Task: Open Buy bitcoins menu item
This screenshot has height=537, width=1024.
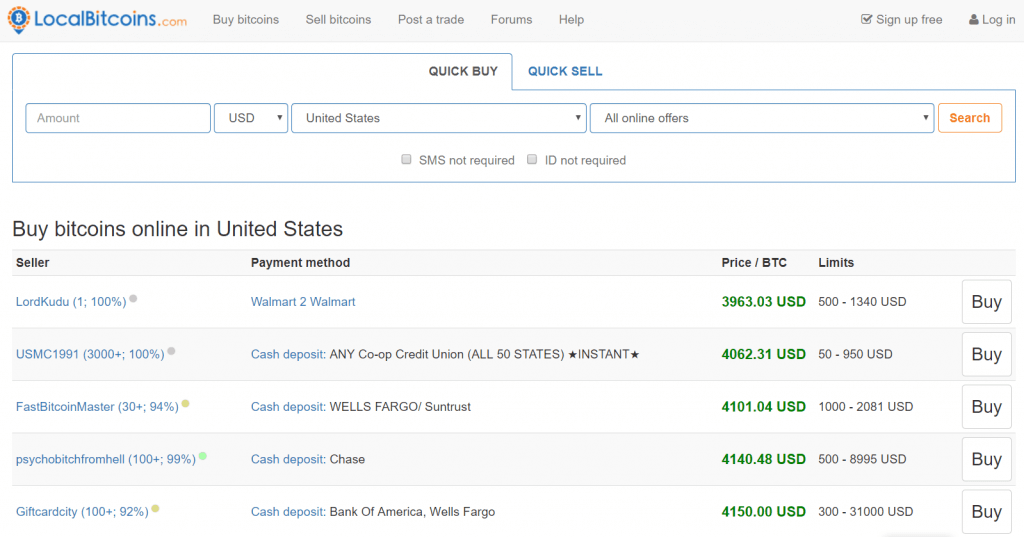Action: 246,20
